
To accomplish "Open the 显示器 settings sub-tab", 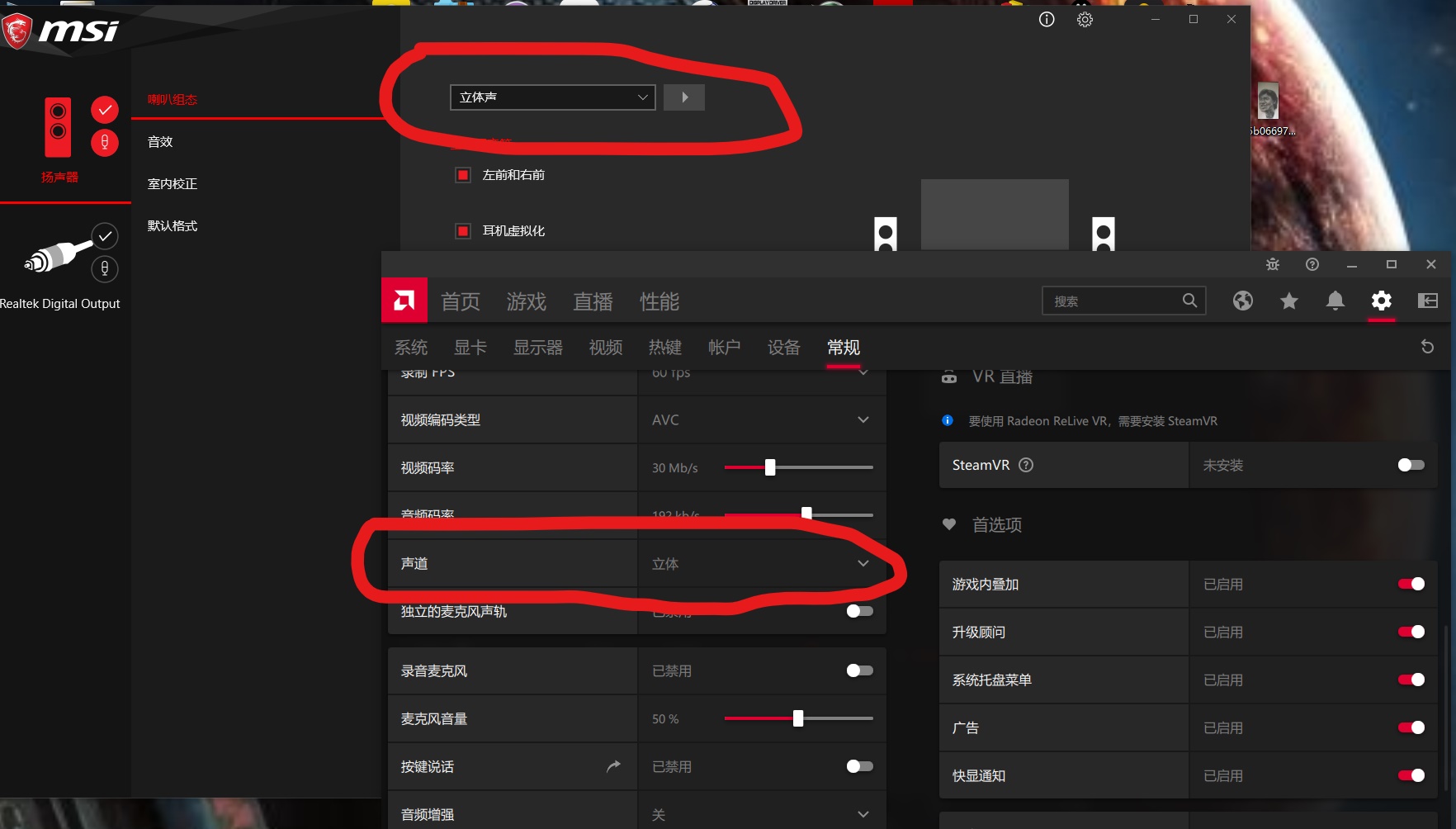I will (x=538, y=348).
